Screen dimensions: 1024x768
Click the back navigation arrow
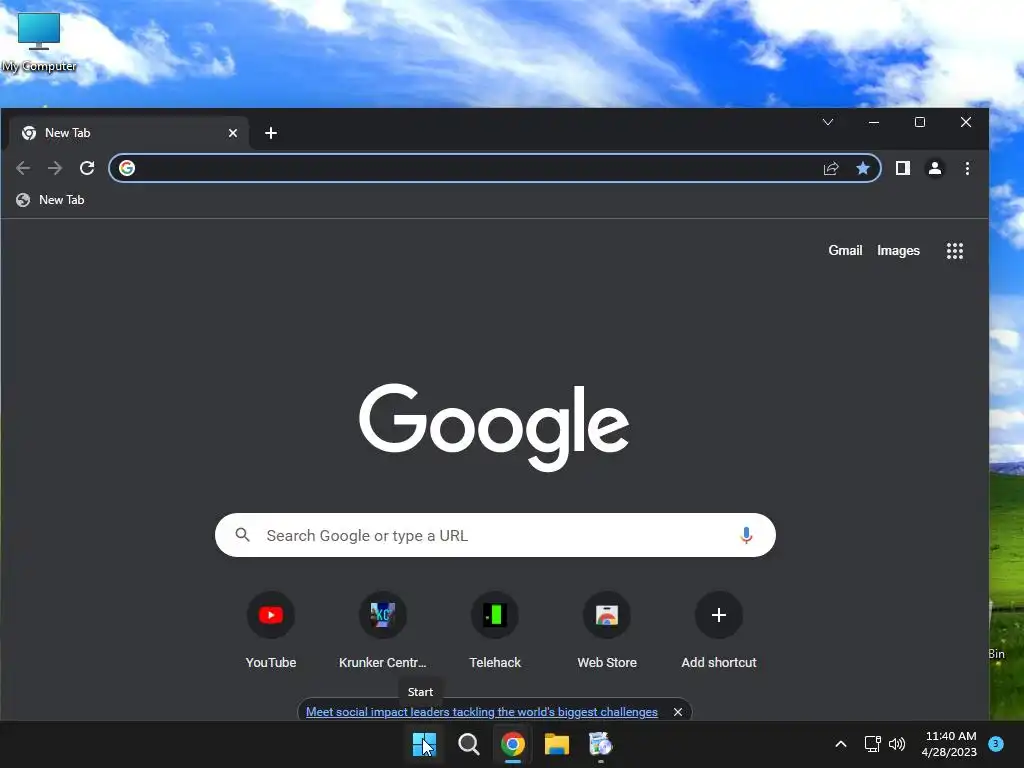pyautogui.click(x=23, y=168)
